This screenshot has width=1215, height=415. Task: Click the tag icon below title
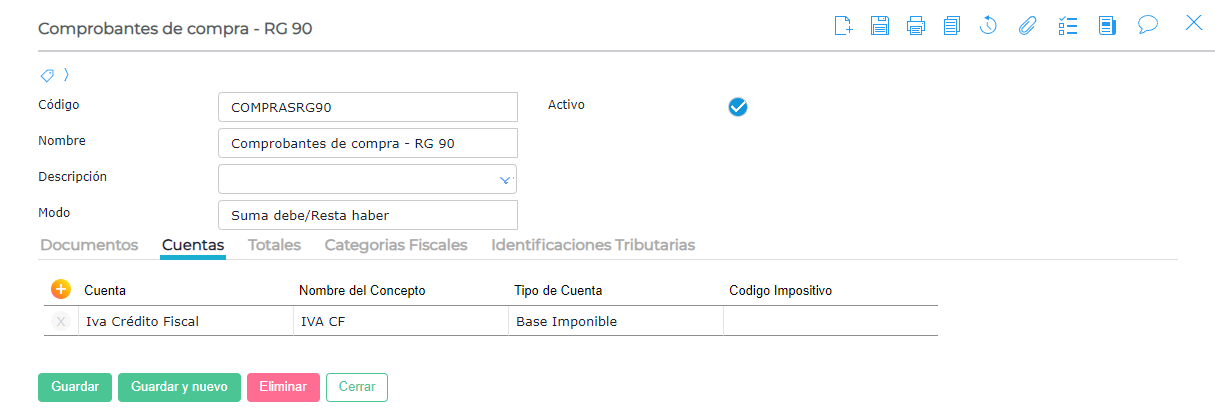[46, 75]
